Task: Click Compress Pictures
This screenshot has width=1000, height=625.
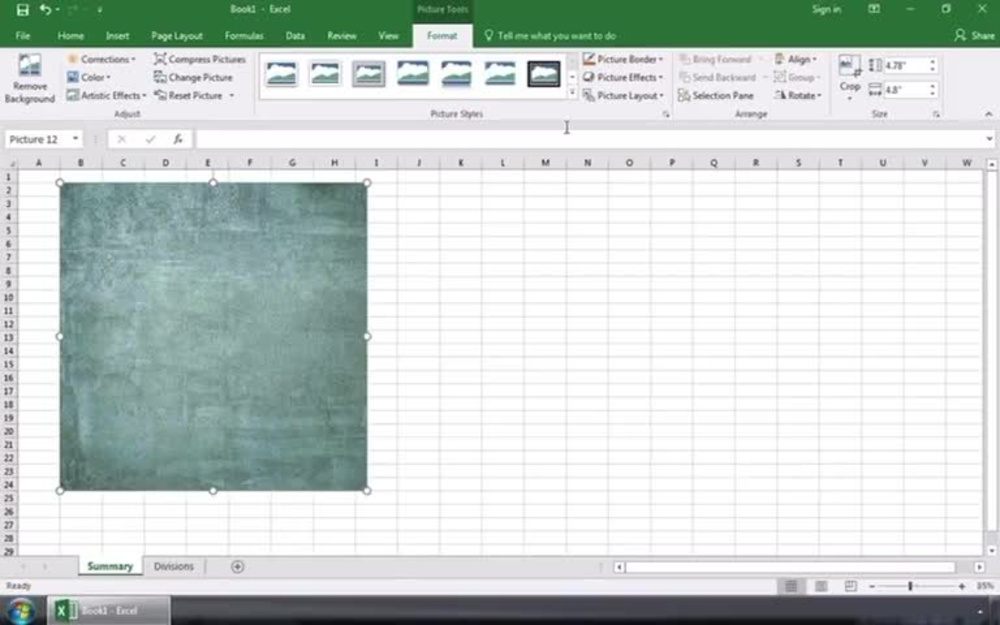Action: pos(200,59)
